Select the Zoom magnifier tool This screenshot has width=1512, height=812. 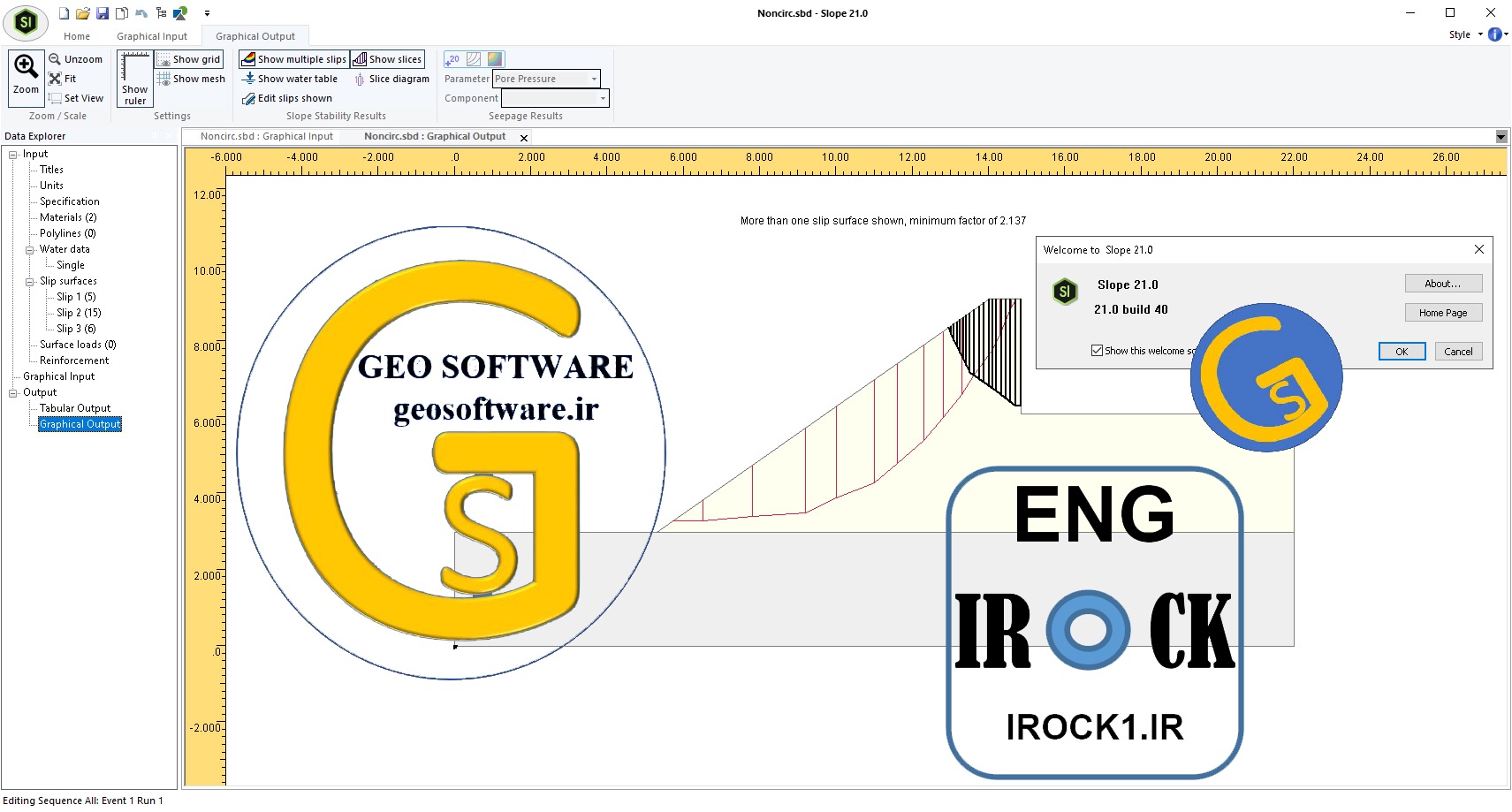26,78
